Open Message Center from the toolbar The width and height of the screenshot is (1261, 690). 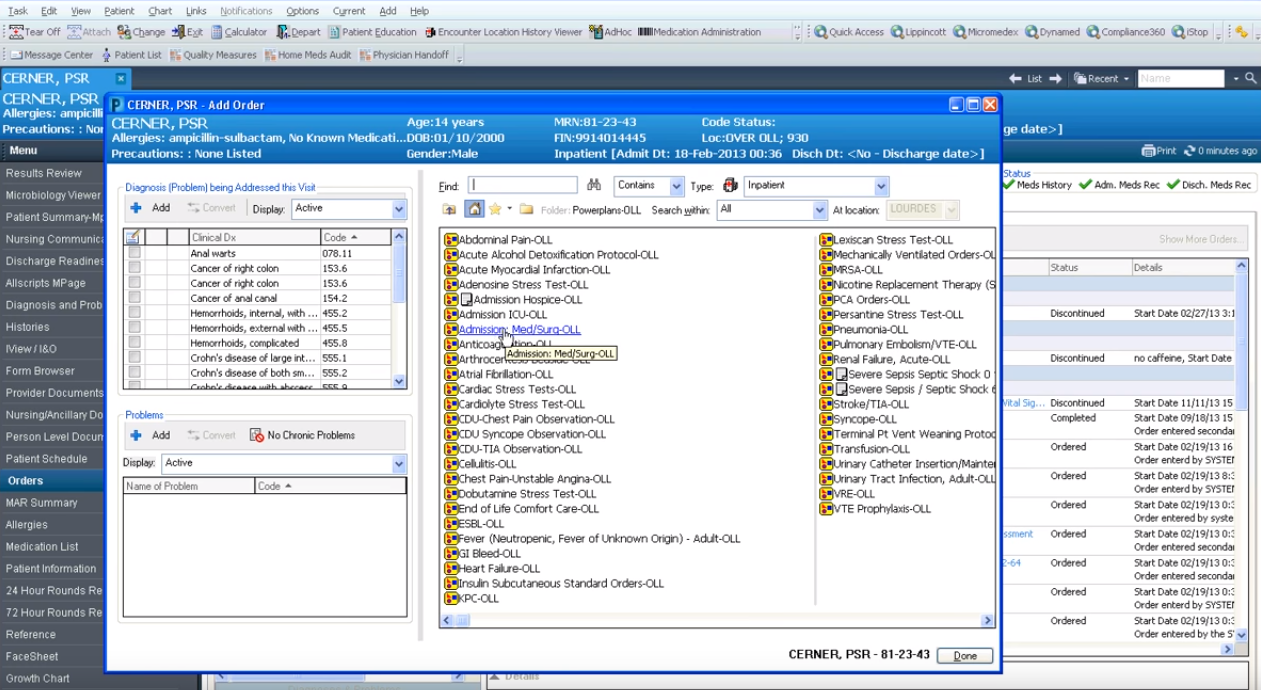tap(51, 55)
